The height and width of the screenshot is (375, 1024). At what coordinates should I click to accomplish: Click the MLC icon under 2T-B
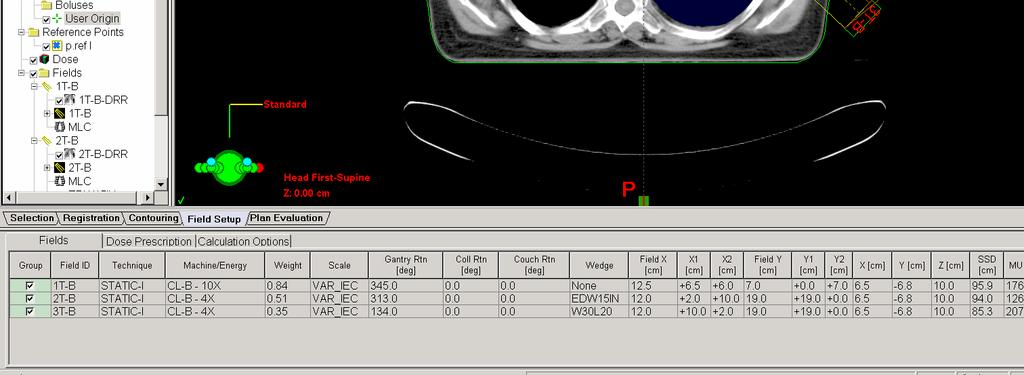[x=59, y=181]
